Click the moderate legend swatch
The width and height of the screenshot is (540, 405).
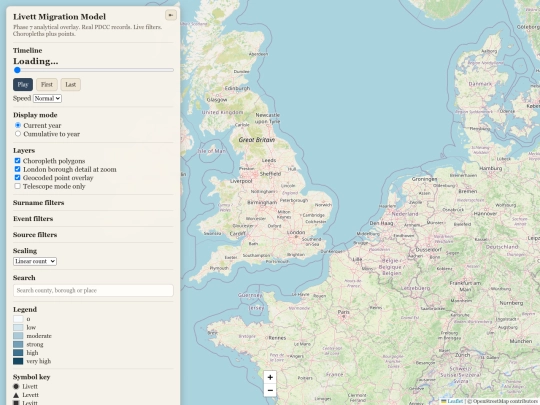point(18,336)
